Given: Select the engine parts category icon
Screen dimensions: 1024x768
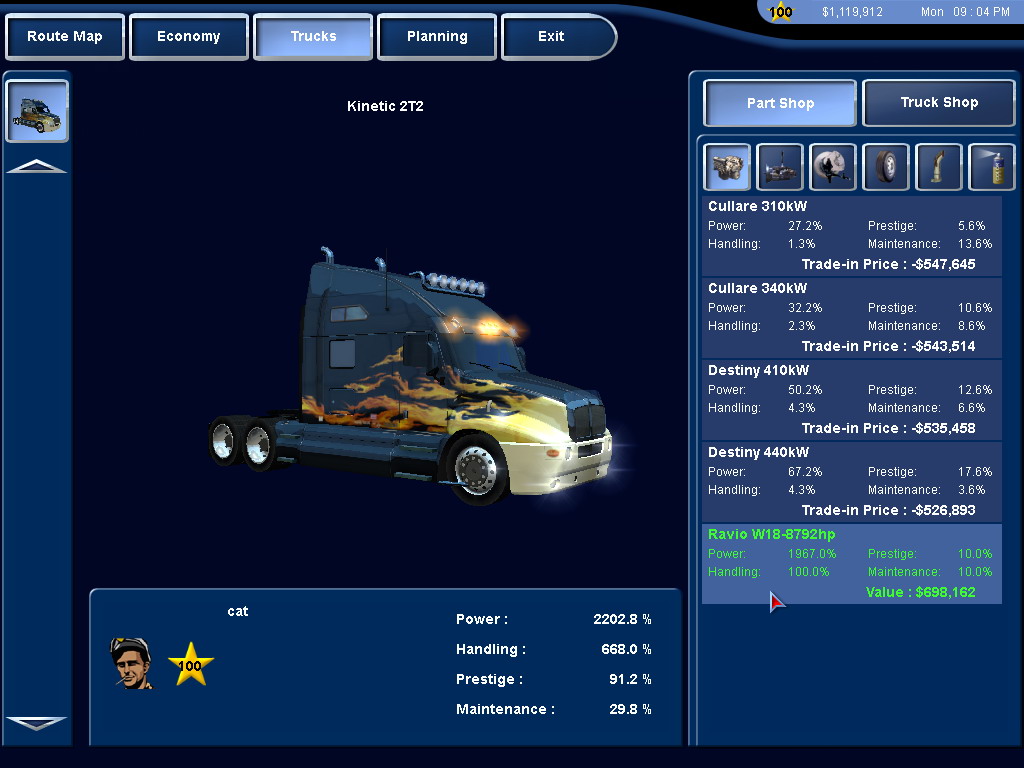Looking at the screenshot, I should 727,167.
